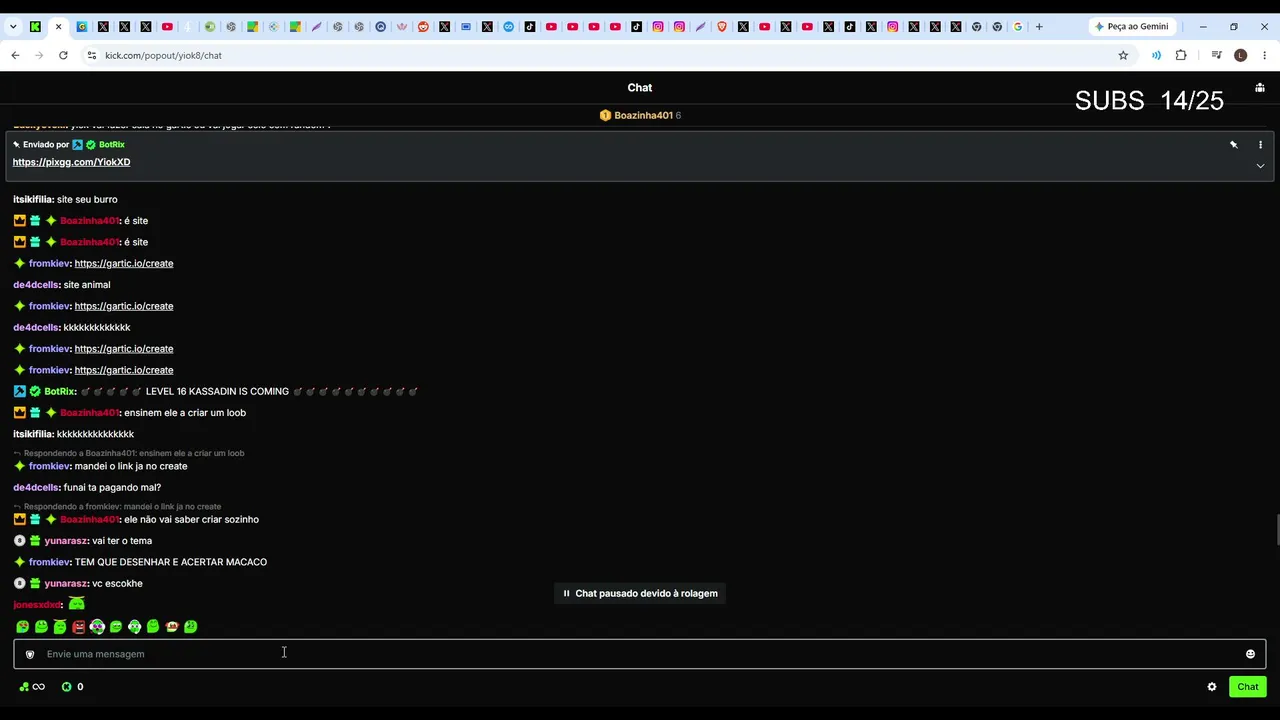View site information icon in address bar
This screenshot has height=720, width=1280.
pyautogui.click(x=91, y=55)
